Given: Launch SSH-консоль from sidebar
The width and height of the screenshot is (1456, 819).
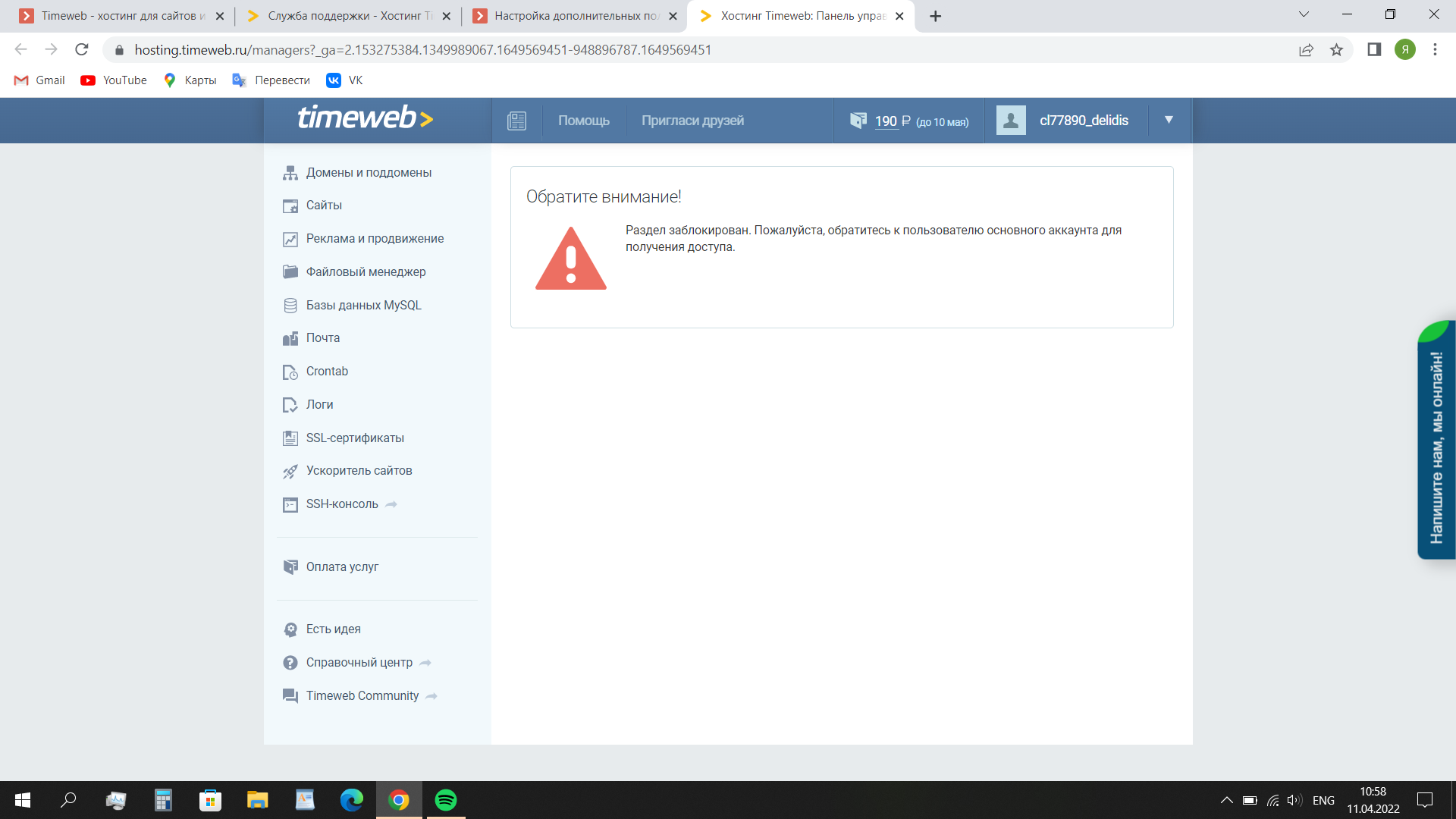Looking at the screenshot, I should tap(341, 504).
